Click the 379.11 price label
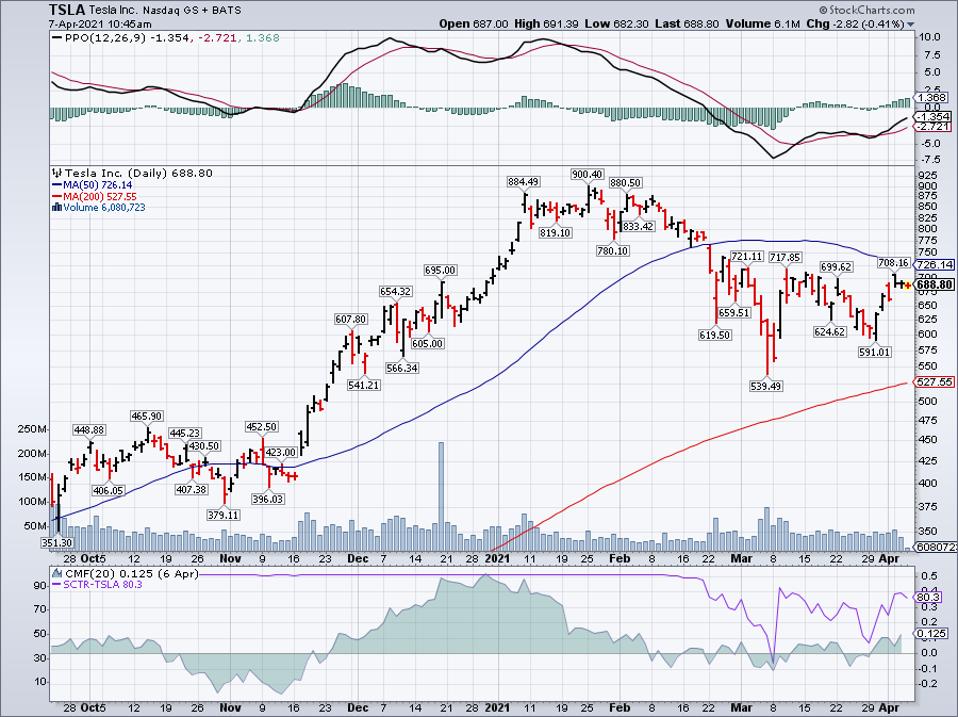This screenshot has width=958, height=717. 223,515
